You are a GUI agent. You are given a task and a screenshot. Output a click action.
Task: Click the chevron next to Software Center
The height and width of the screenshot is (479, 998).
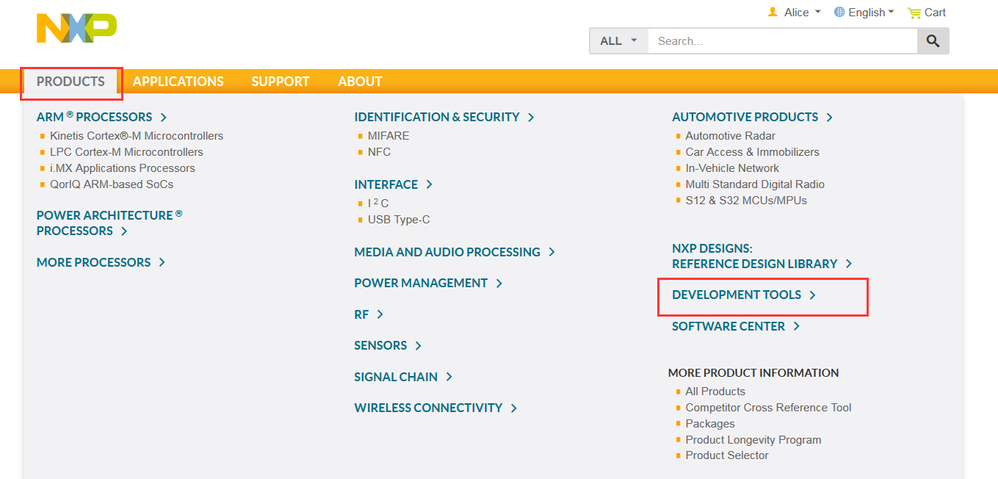[x=796, y=326]
